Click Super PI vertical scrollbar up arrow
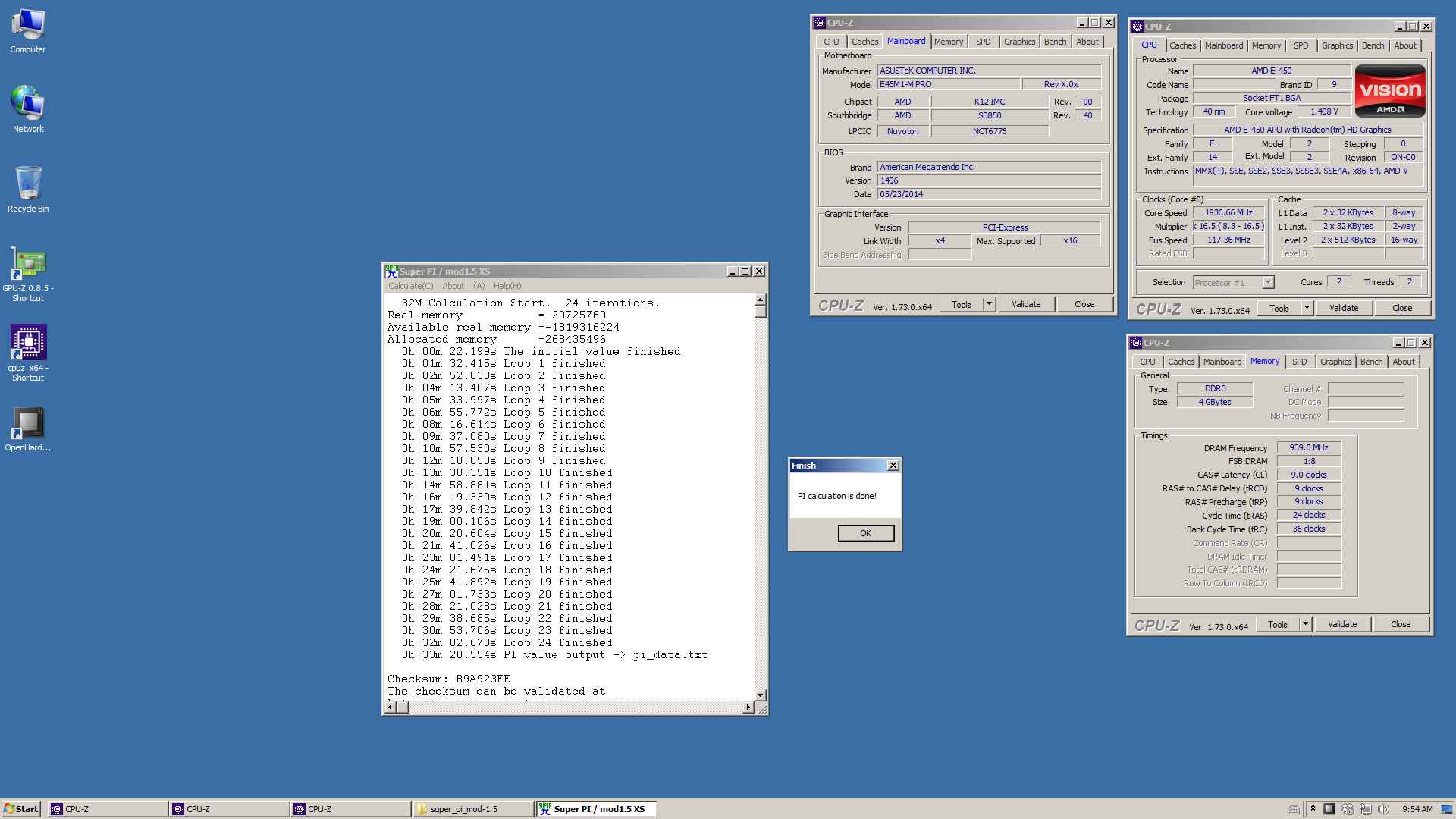The image size is (1456, 819). pos(760,300)
